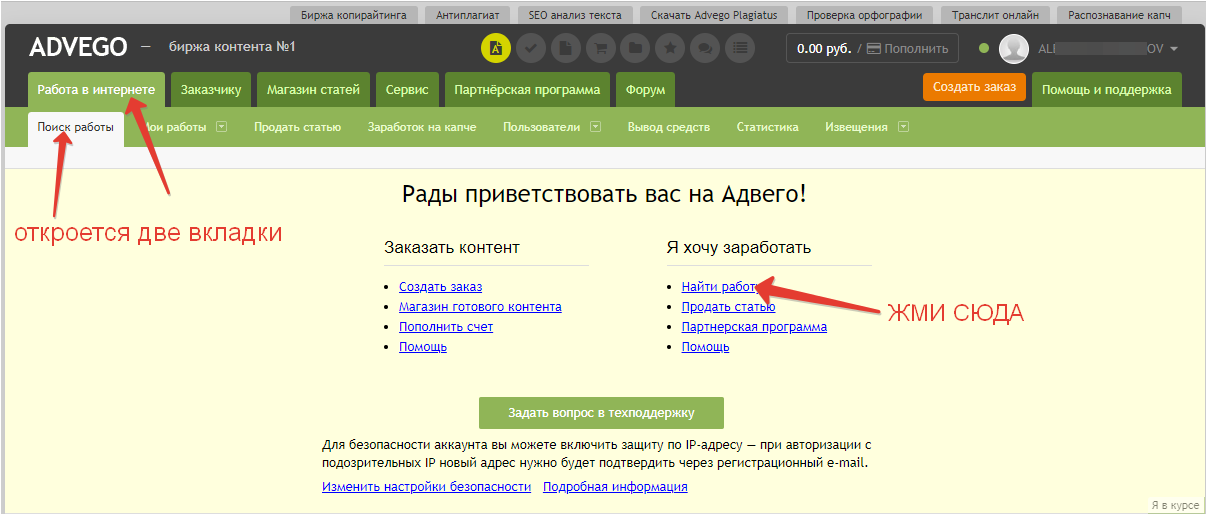Open SEO анализ текста top link
Viewport: 1206px width, 514px height.
574,15
